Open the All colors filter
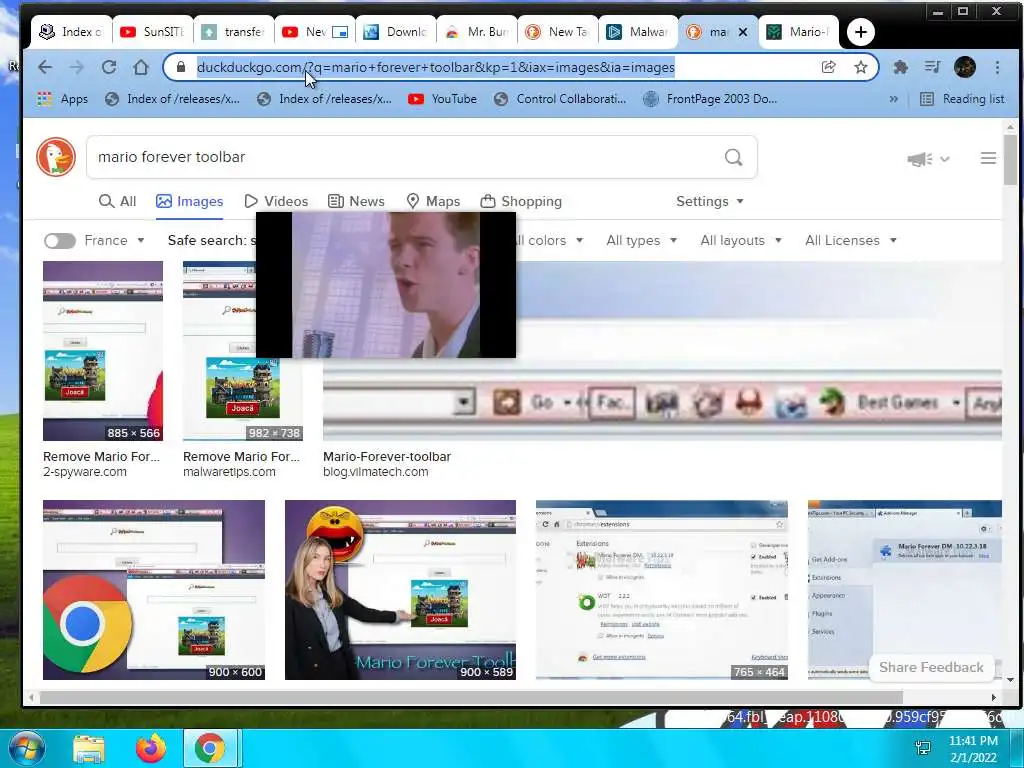Viewport: 1024px width, 768px height. pyautogui.click(x=550, y=240)
